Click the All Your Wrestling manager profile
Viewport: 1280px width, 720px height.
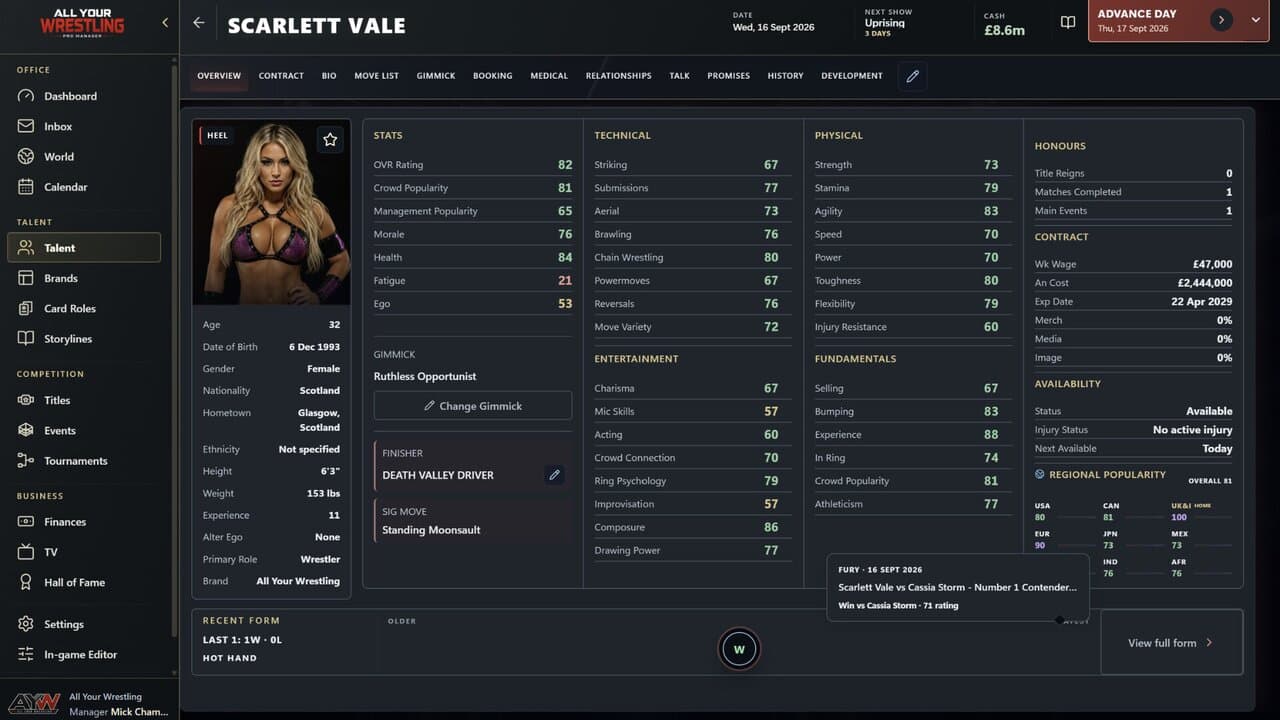[89, 704]
